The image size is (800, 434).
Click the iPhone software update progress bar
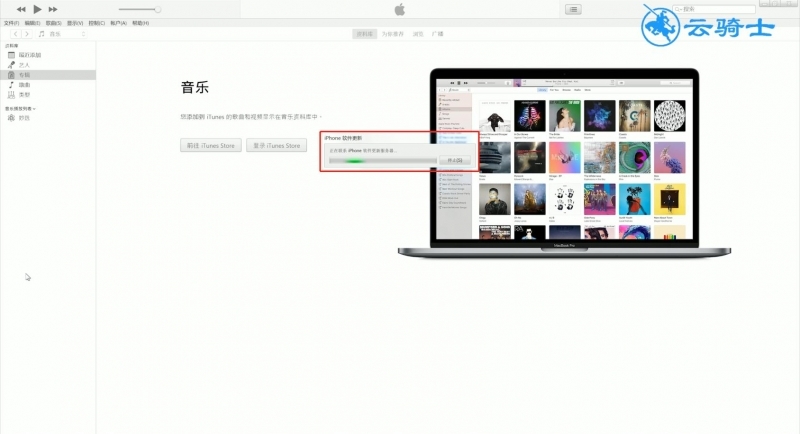383,161
